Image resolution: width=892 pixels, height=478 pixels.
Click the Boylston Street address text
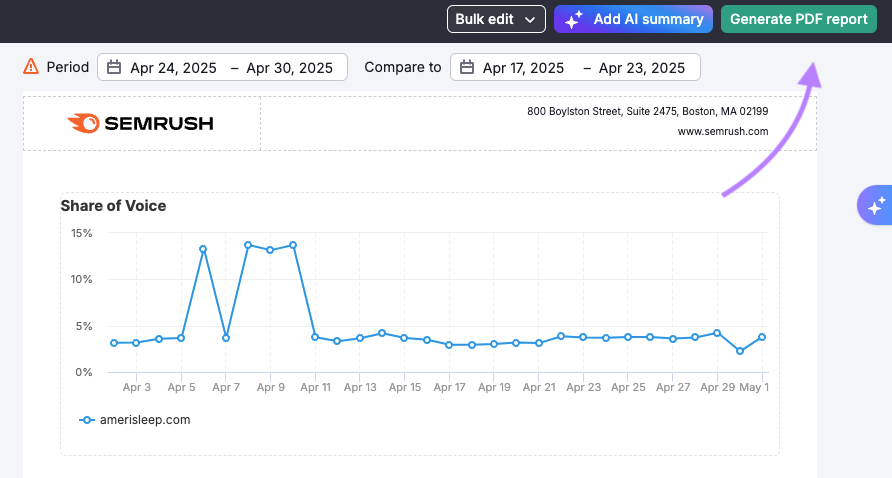click(647, 111)
